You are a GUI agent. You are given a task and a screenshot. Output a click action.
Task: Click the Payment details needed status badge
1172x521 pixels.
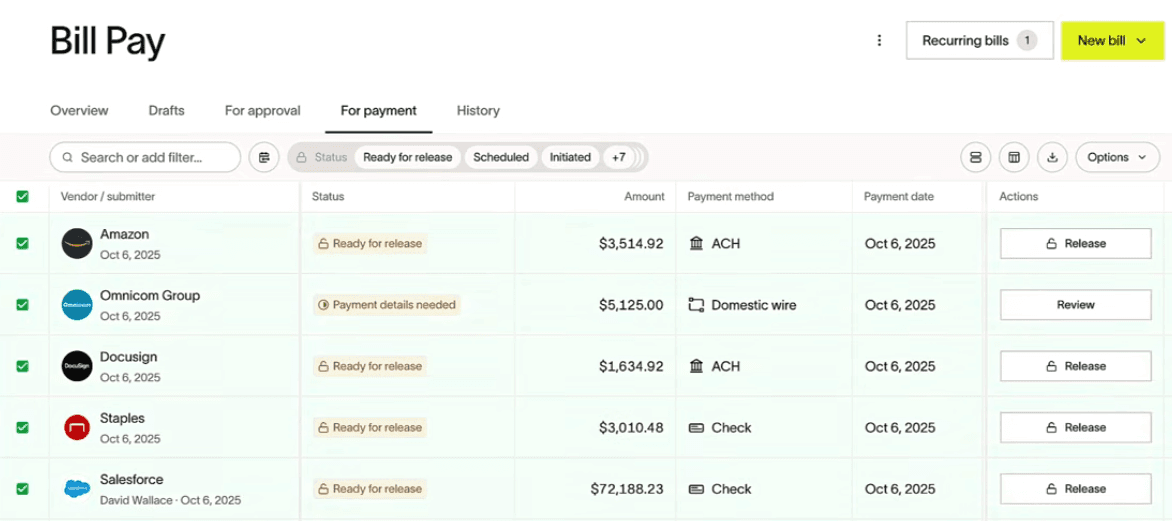[x=386, y=305]
